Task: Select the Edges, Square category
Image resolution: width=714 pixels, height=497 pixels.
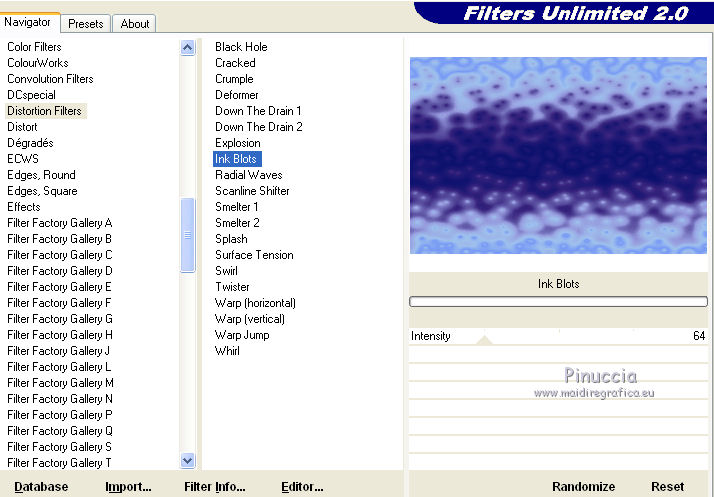Action: tap(42, 191)
